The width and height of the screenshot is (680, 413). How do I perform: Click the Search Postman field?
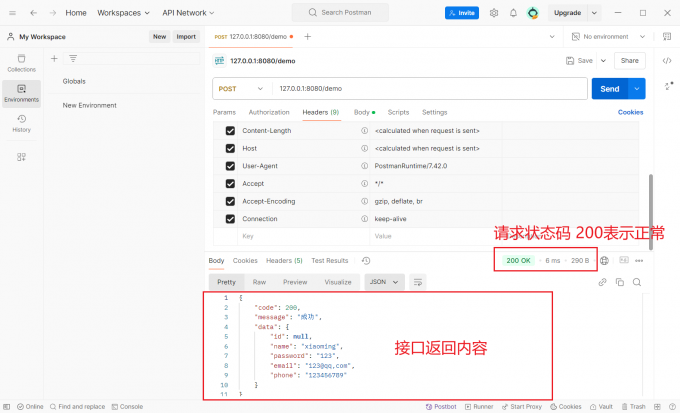340,13
